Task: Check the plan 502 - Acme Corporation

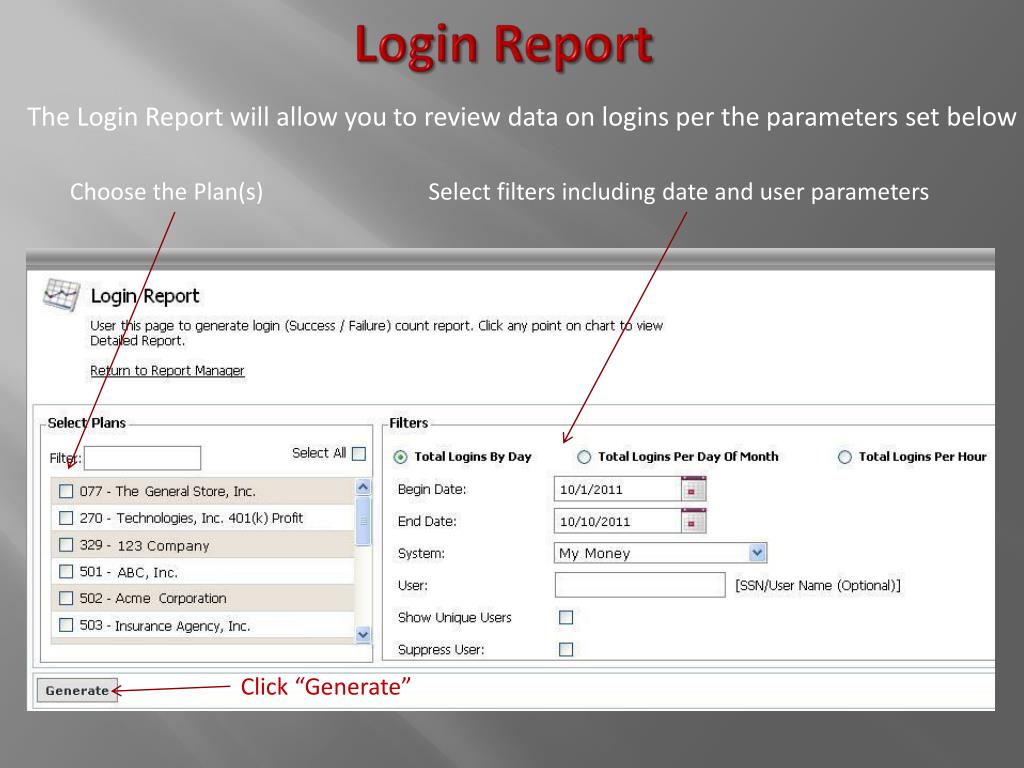Action: [x=66, y=597]
